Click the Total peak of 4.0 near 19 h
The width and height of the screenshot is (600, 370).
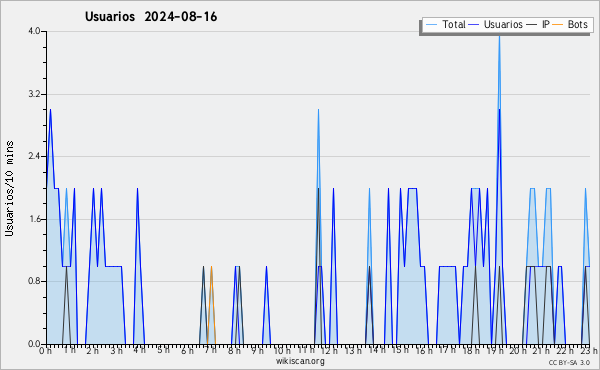click(499, 36)
